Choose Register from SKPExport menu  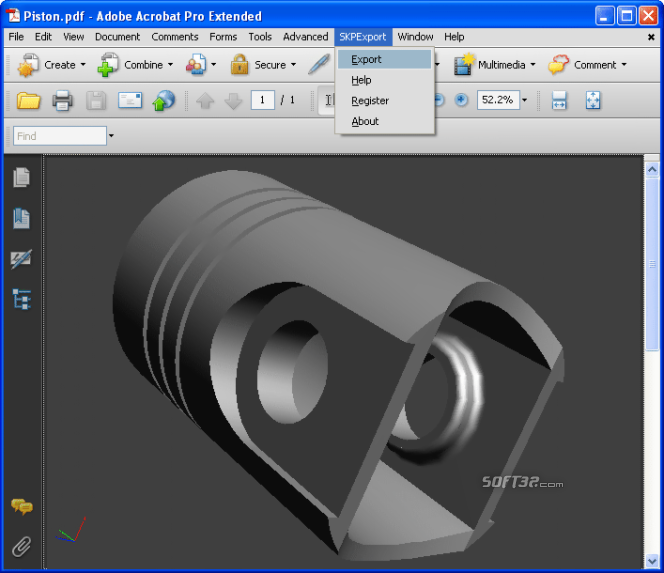click(384, 101)
